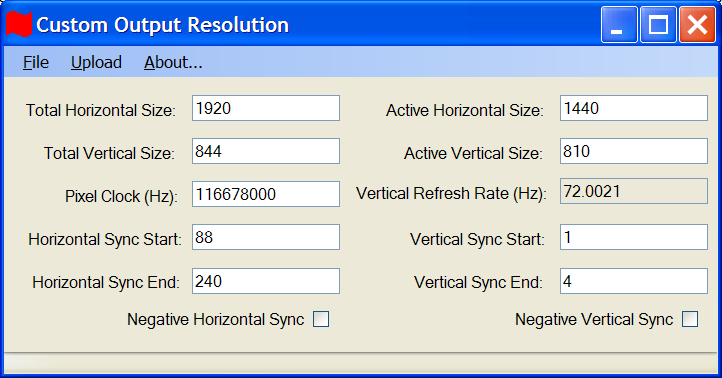
Task: Click the Total Vertical Size field
Action: (266, 151)
